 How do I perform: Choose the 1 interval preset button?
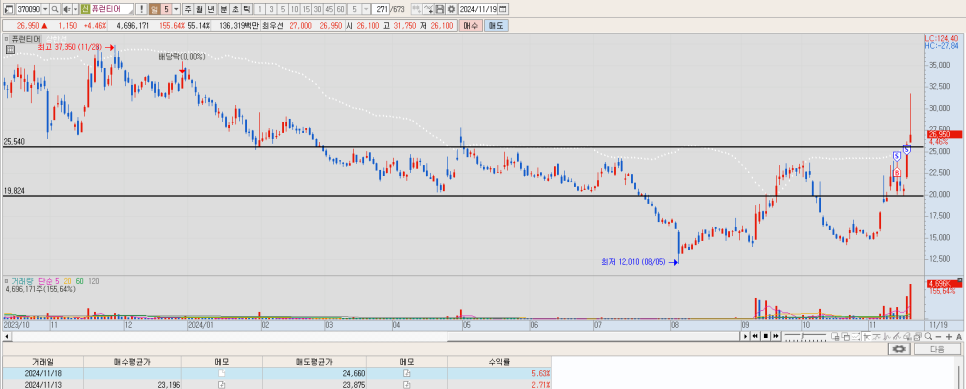[260, 9]
